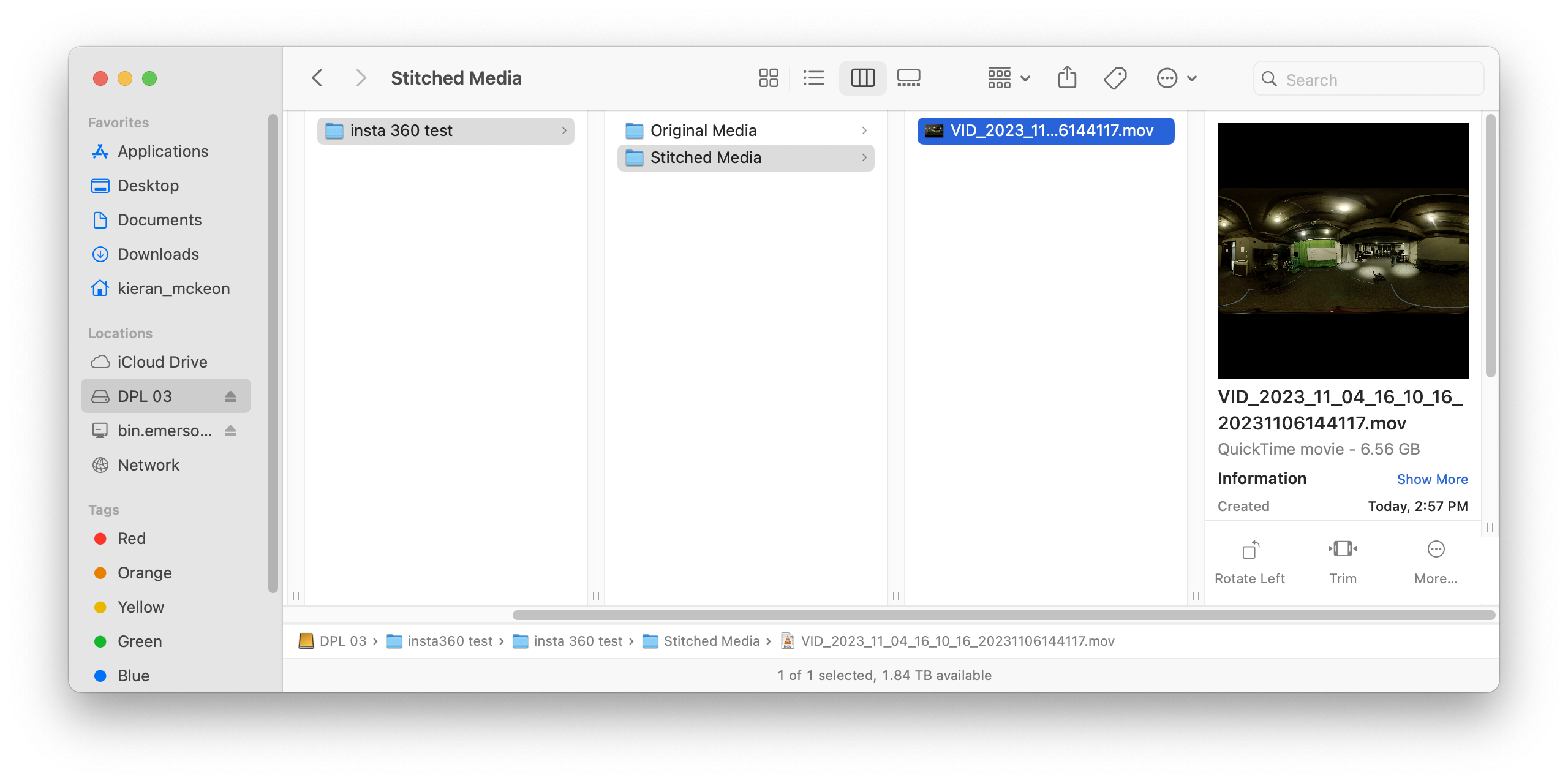Click the Created date value
Image resolution: width=1568 pixels, height=783 pixels.
pos(1418,506)
